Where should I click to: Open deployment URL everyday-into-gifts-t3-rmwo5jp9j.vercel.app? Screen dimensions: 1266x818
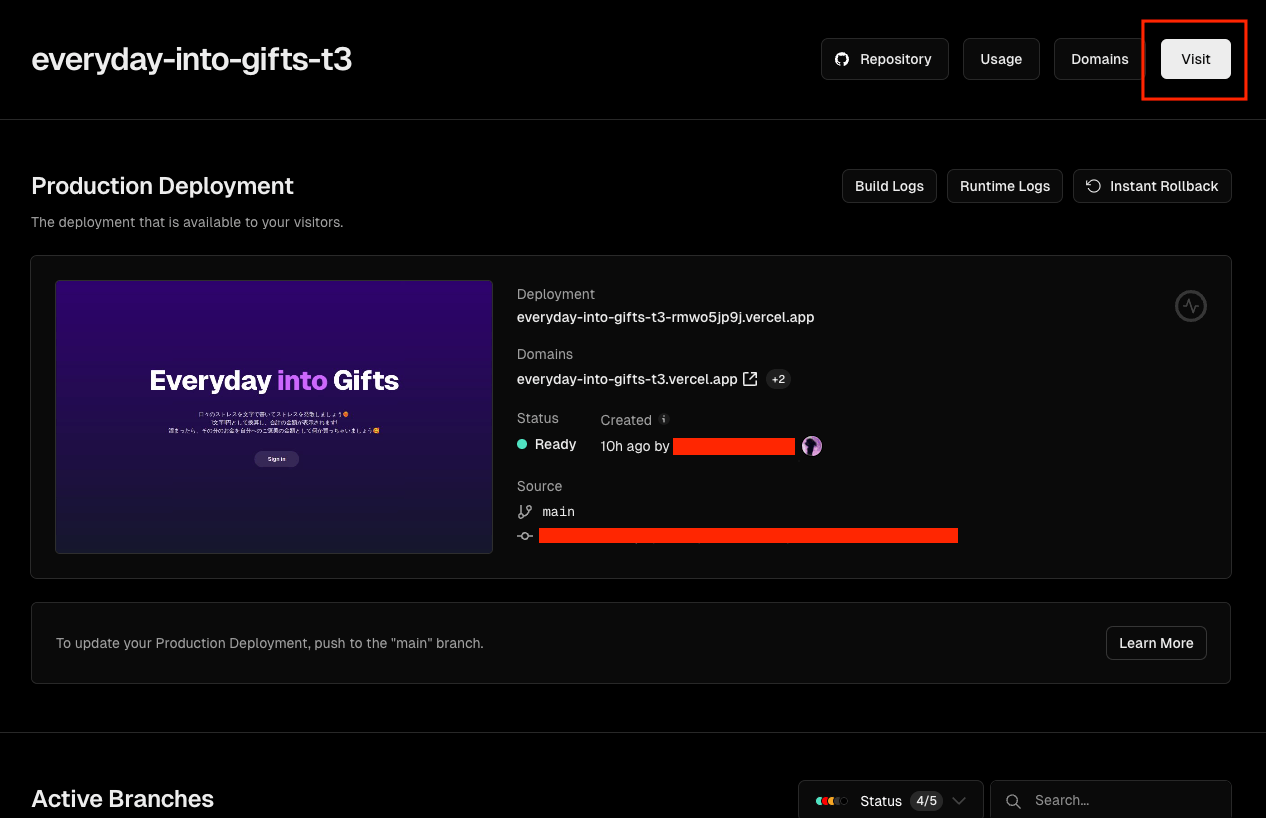pos(665,317)
